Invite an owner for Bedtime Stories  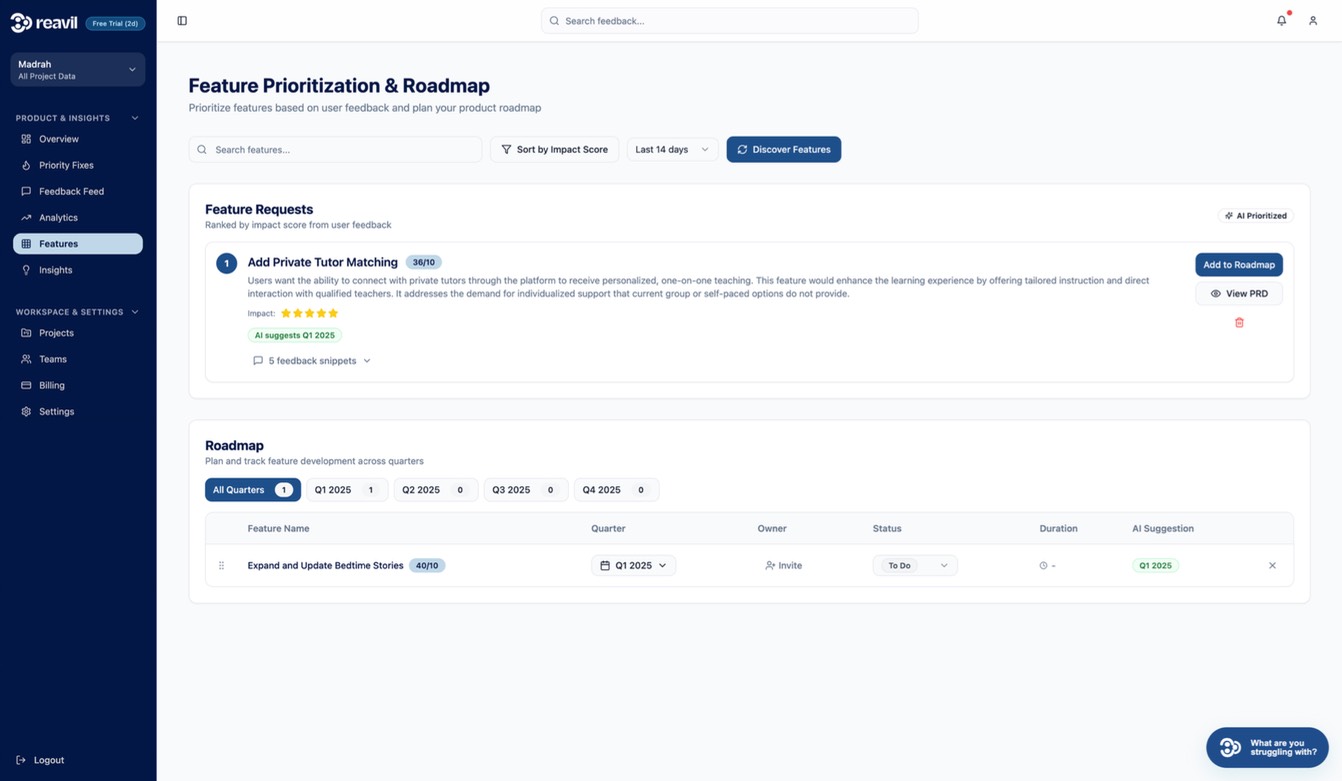784,566
